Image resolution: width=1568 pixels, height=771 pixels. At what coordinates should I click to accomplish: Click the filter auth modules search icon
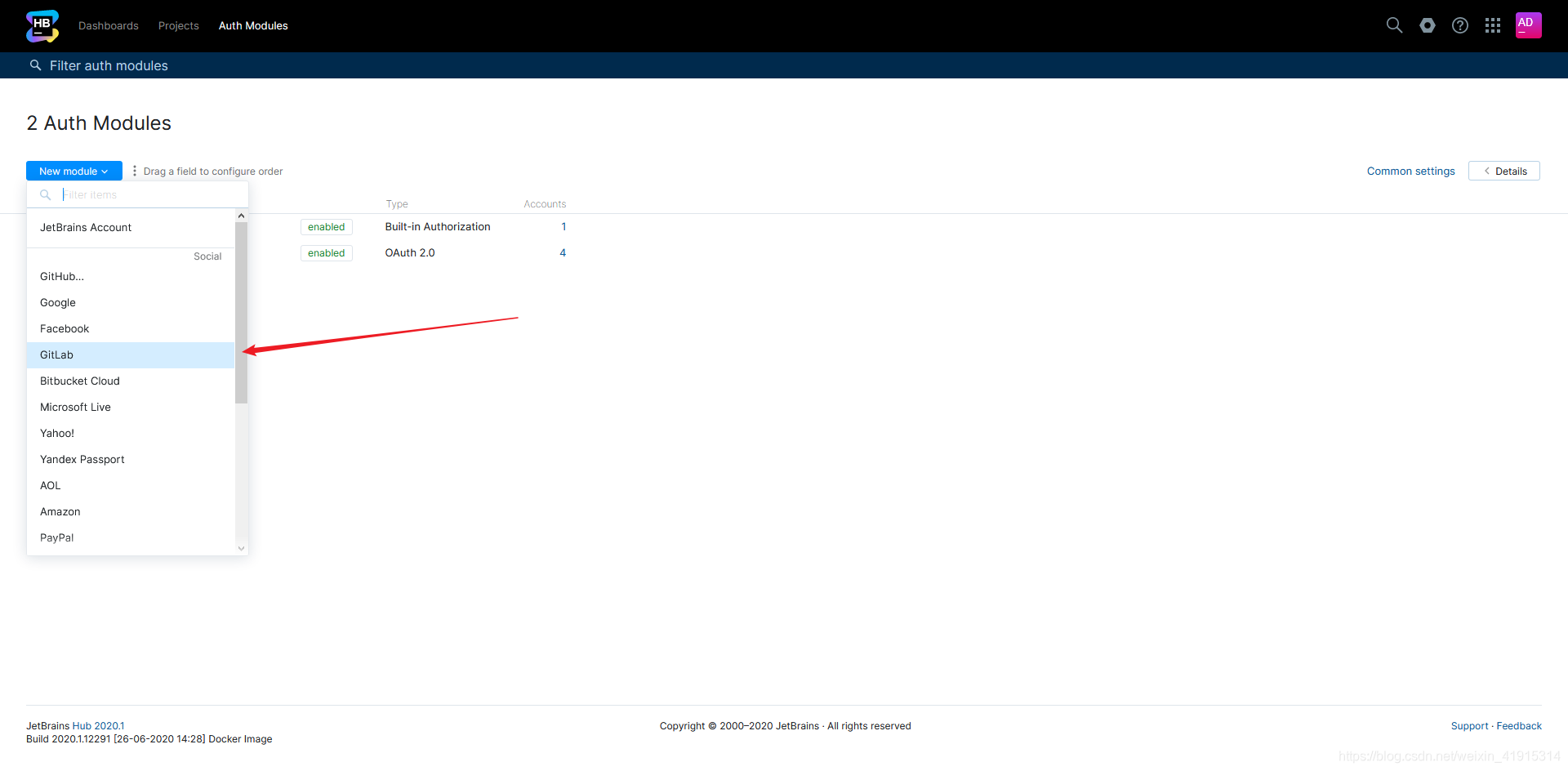point(35,65)
